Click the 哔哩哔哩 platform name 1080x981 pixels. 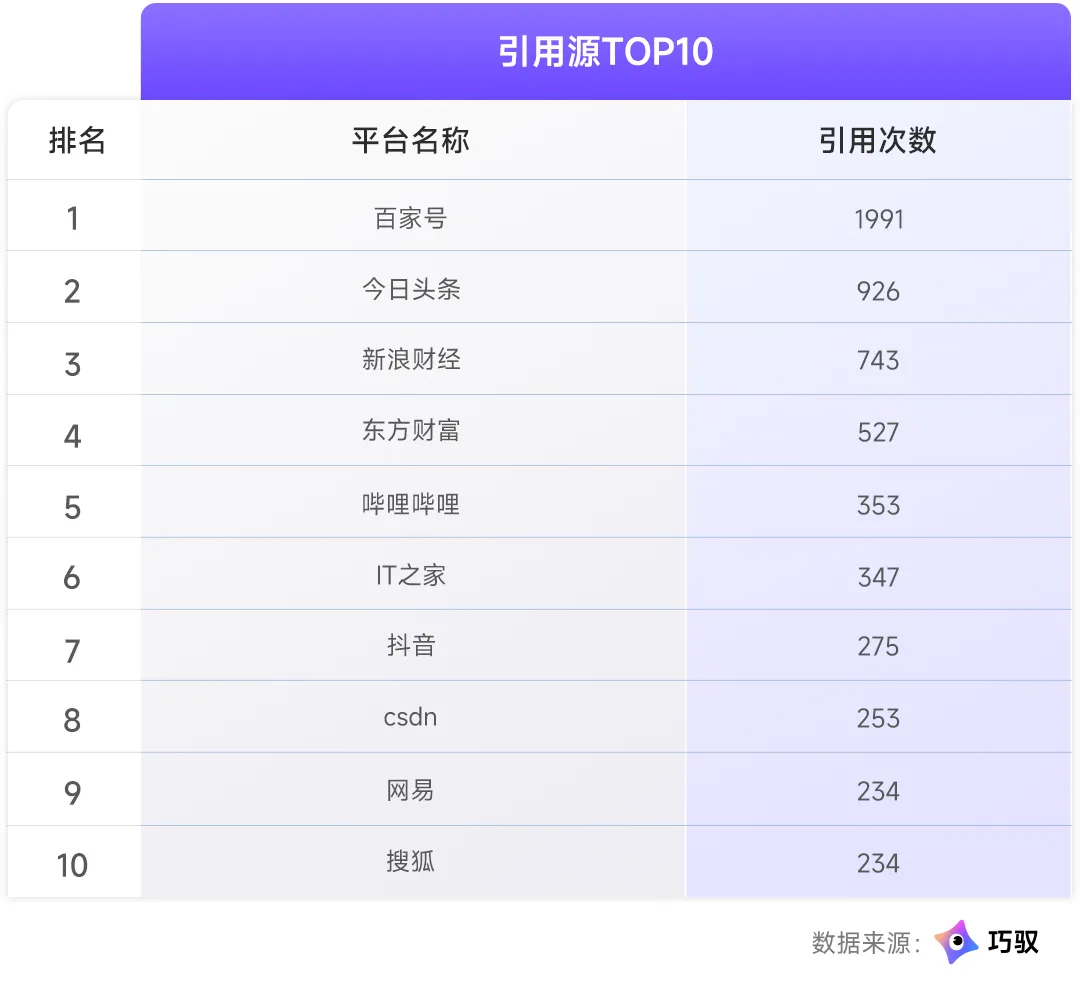coord(411,504)
